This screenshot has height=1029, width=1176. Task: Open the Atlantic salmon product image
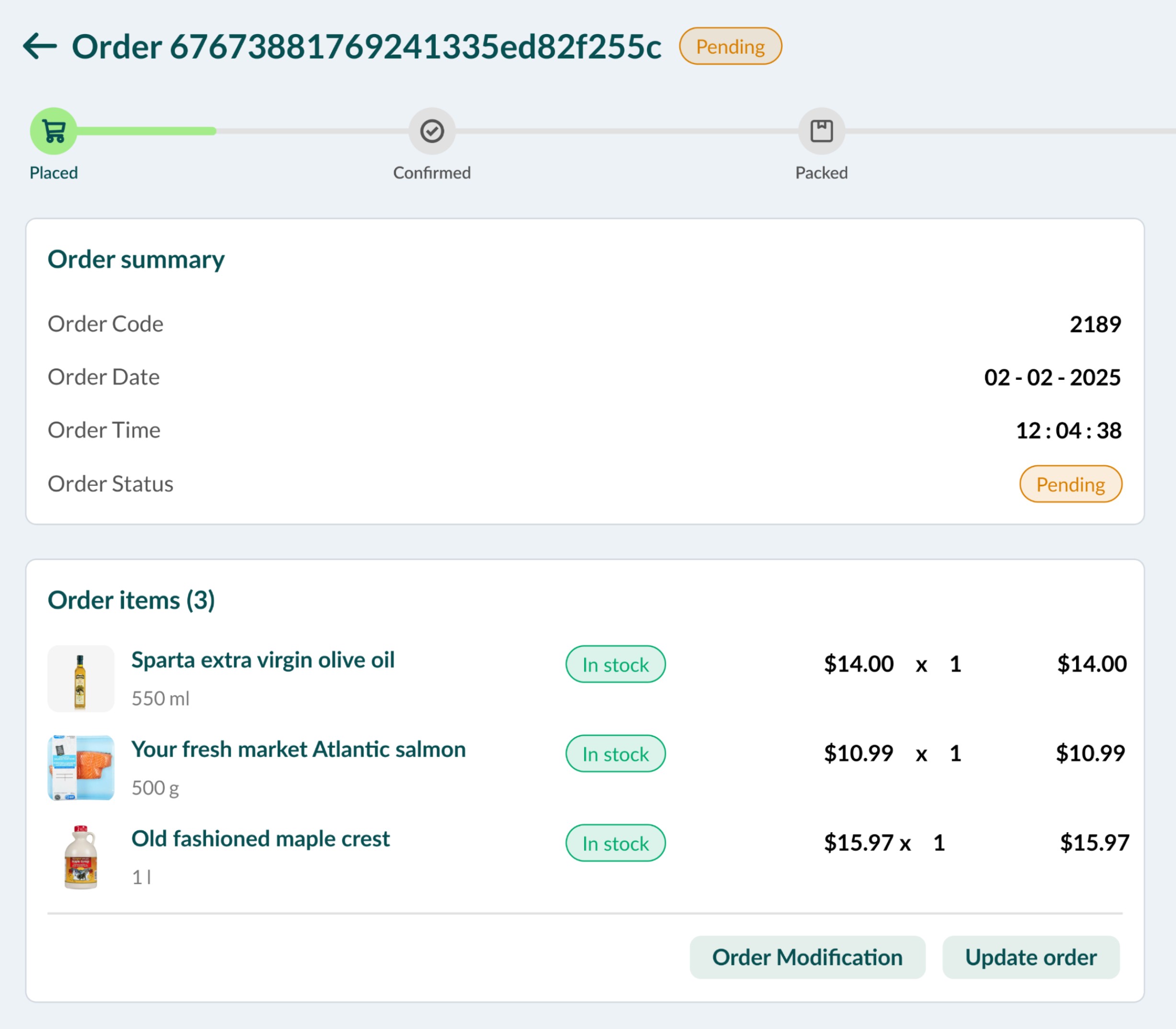[80, 767]
